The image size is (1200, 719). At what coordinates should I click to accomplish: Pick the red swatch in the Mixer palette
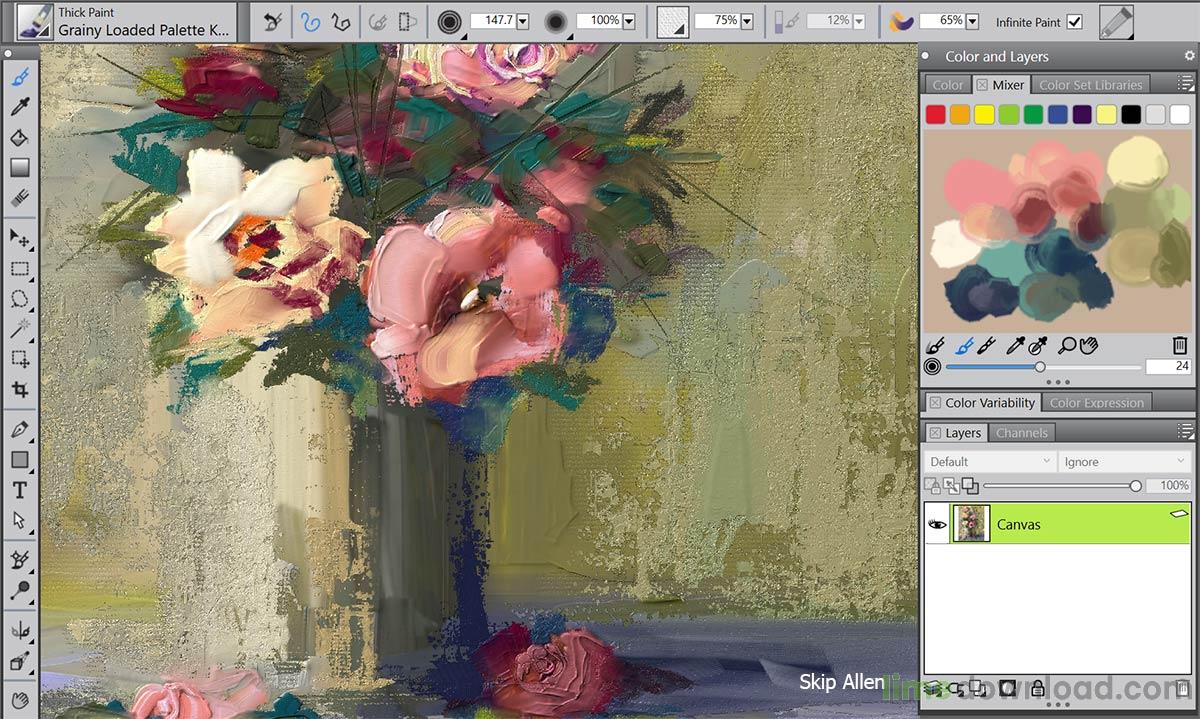coord(935,113)
